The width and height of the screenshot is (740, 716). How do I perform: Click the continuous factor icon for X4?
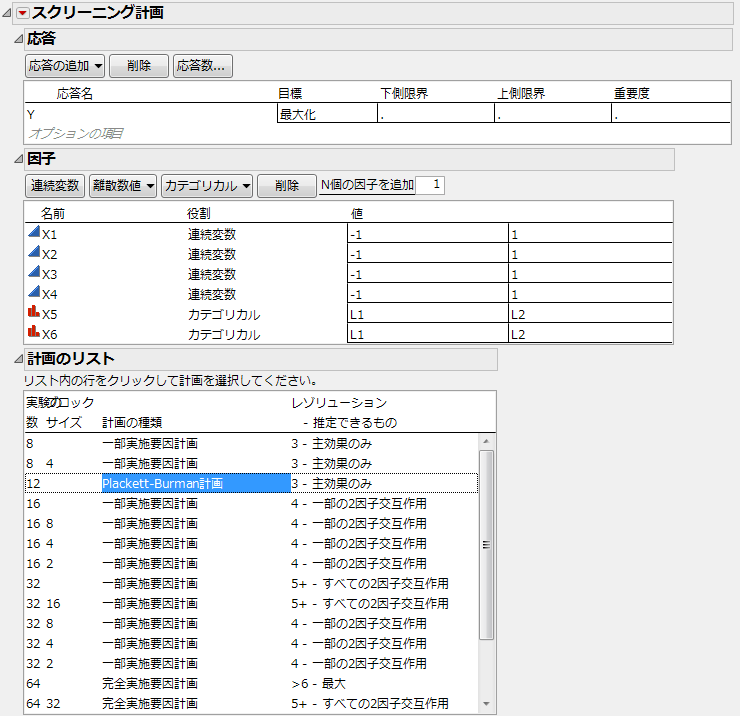pos(33,294)
